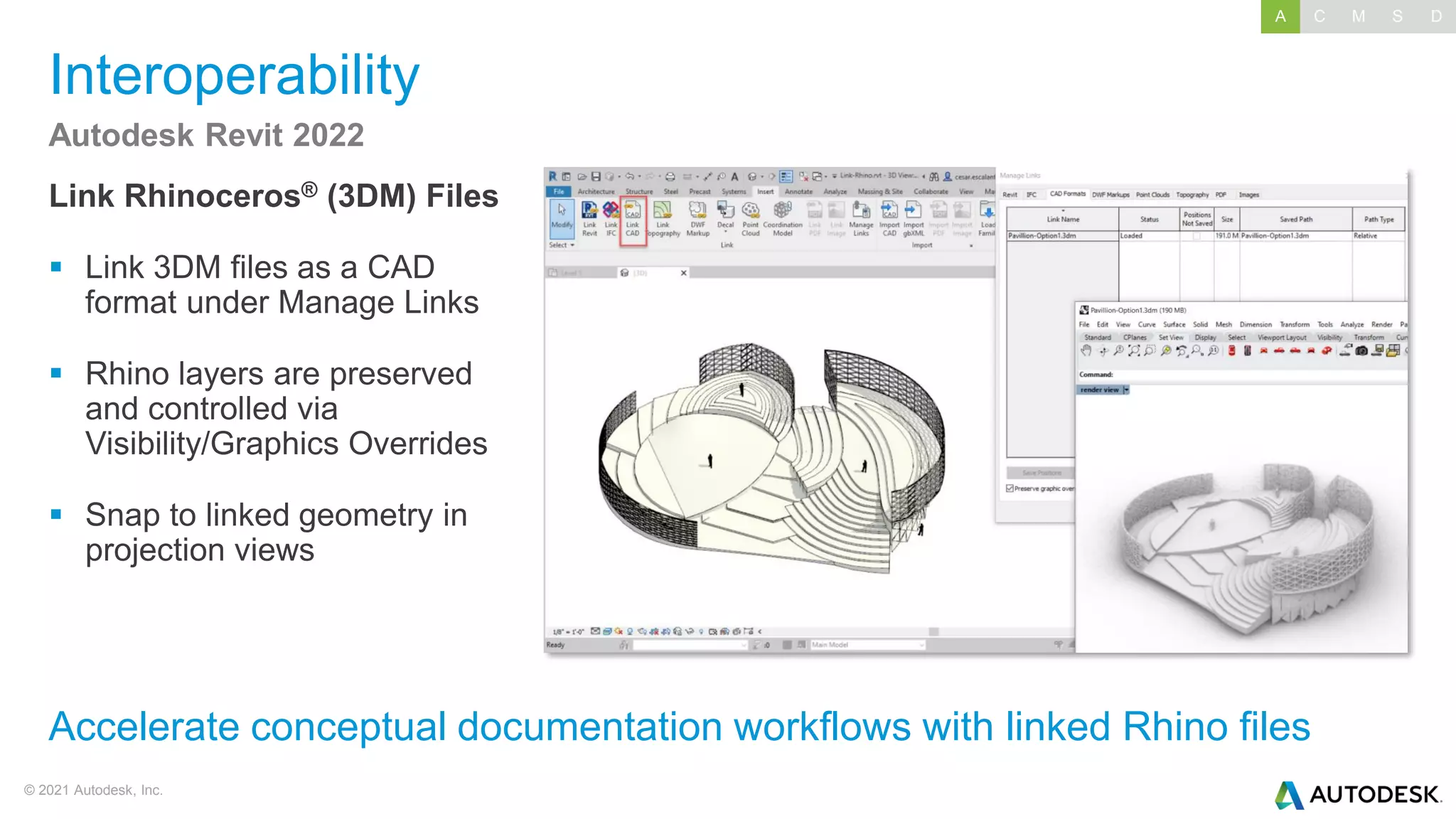
Task: Click the Print icon in Revit toolbar
Action: (670, 176)
